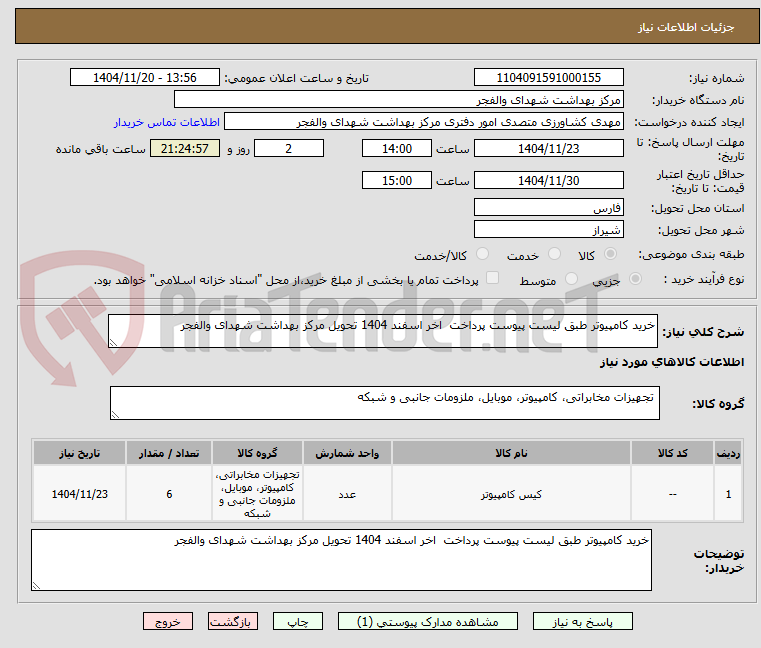Click the بازگشت back button
The height and width of the screenshot is (648, 761).
click(x=232, y=621)
